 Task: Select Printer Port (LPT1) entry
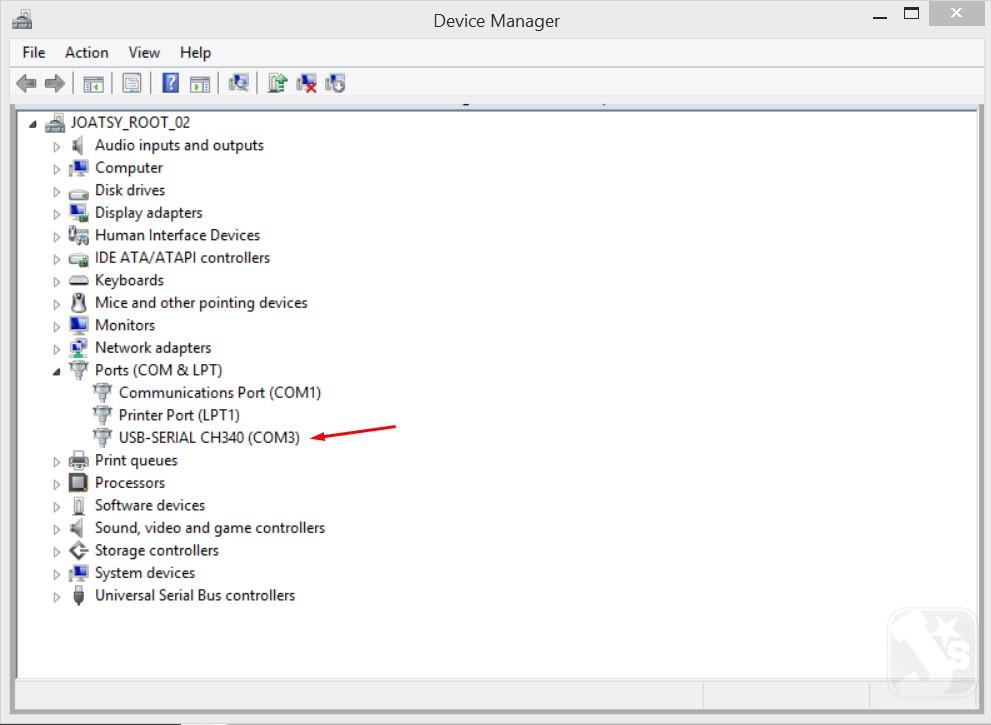click(179, 415)
